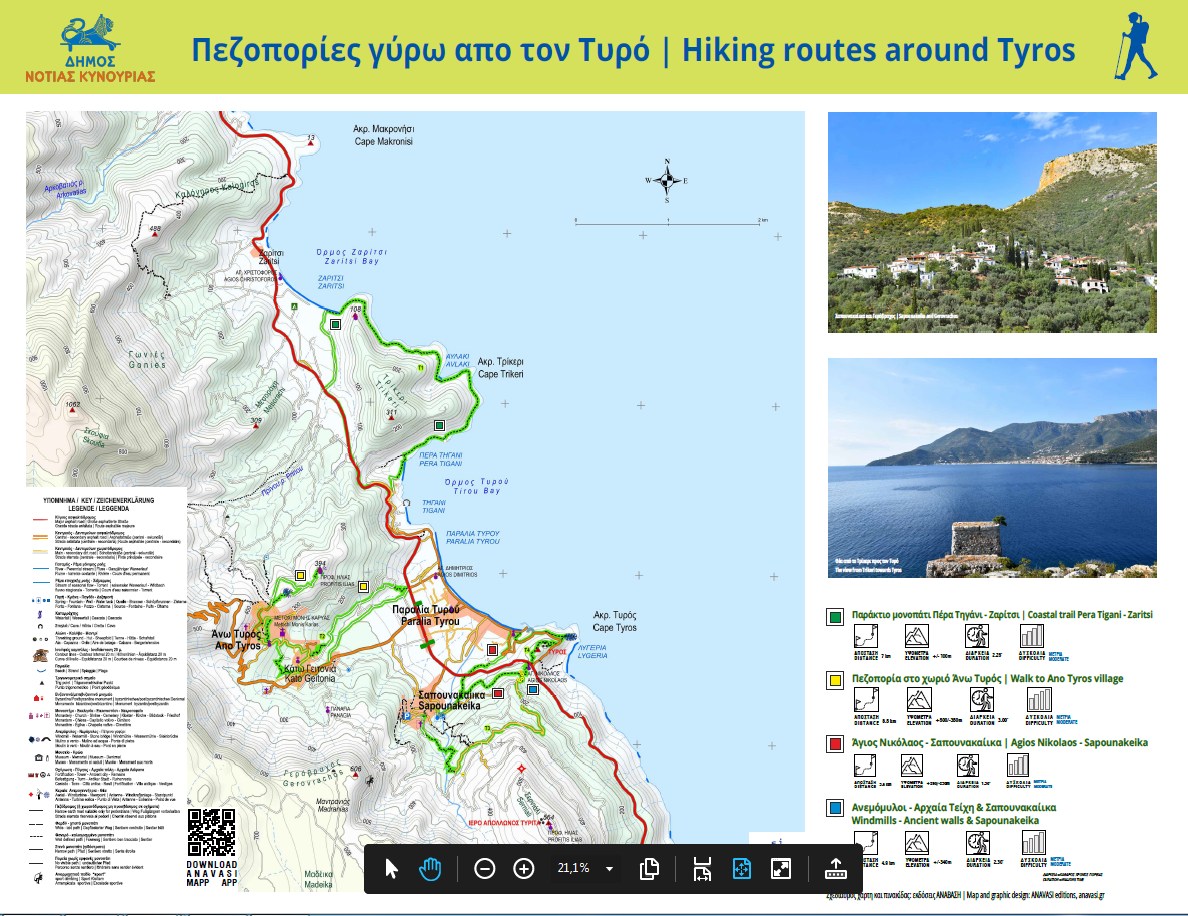Click the 'Cape Makronisi' map label
This screenshot has height=916, width=1188.
383,142
